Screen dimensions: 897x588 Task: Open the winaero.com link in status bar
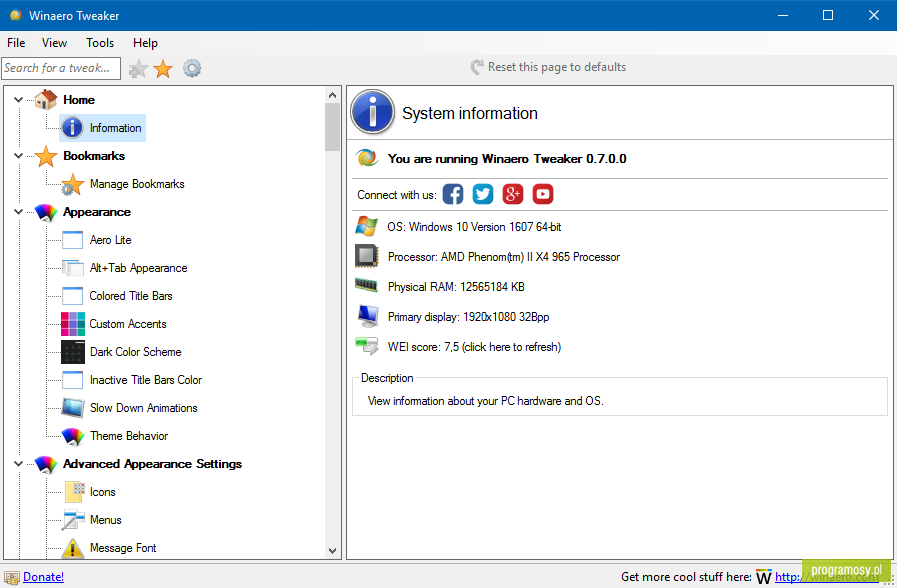click(x=826, y=577)
